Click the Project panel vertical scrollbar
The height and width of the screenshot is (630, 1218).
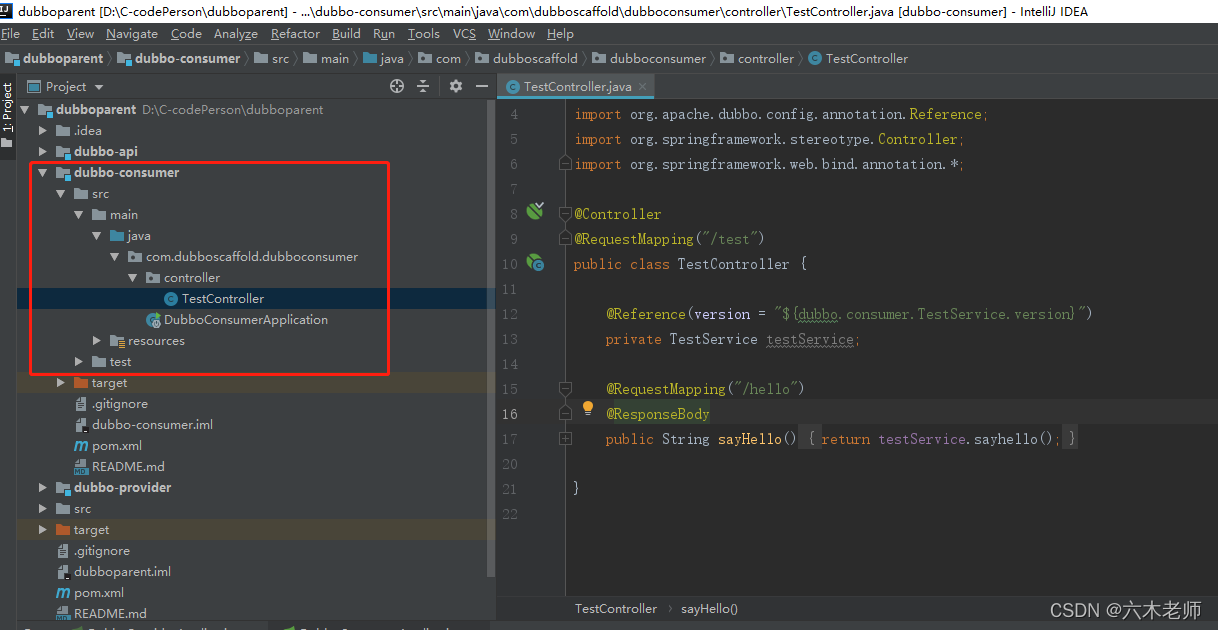[x=490, y=340]
